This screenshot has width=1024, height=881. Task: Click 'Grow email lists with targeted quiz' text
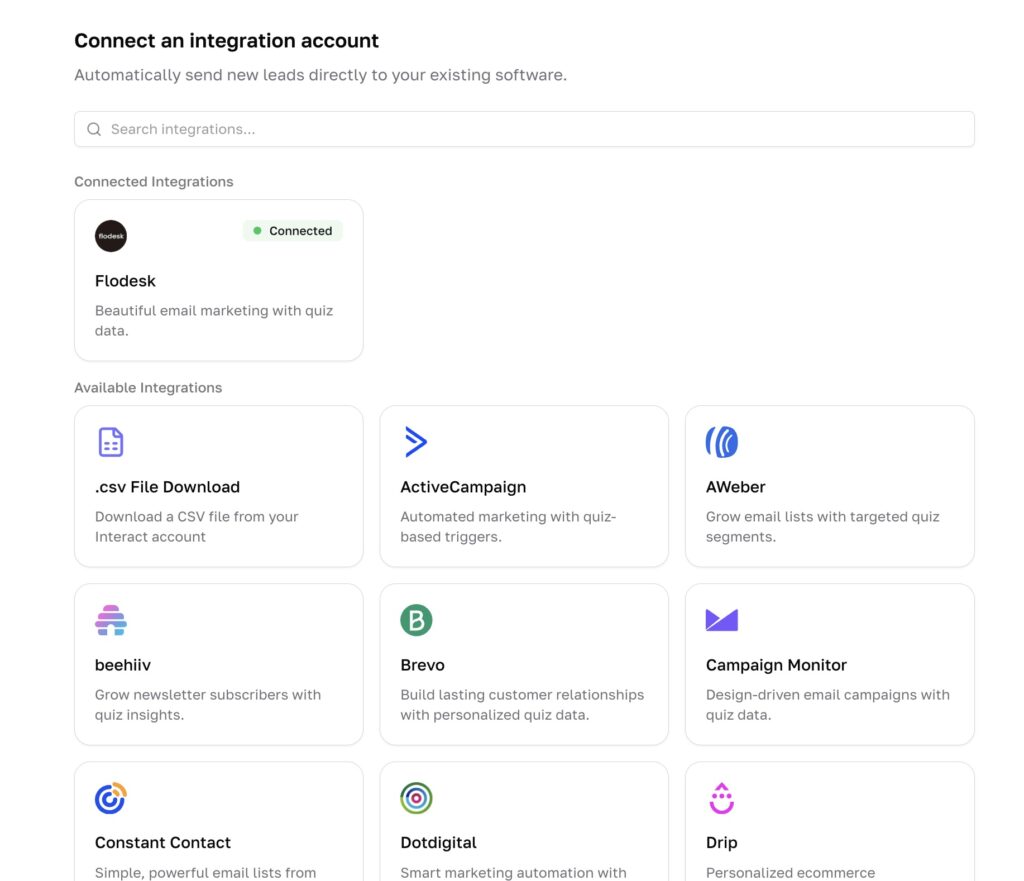click(822, 517)
